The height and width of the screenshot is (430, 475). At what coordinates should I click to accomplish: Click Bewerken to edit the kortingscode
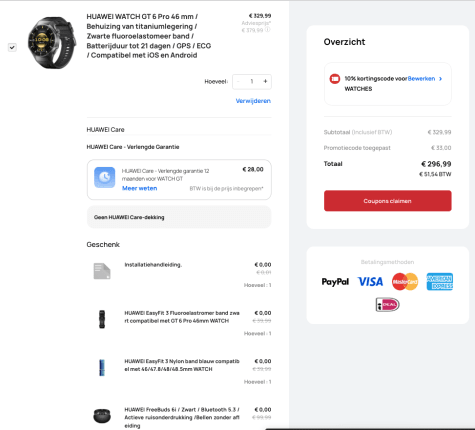[x=421, y=79]
